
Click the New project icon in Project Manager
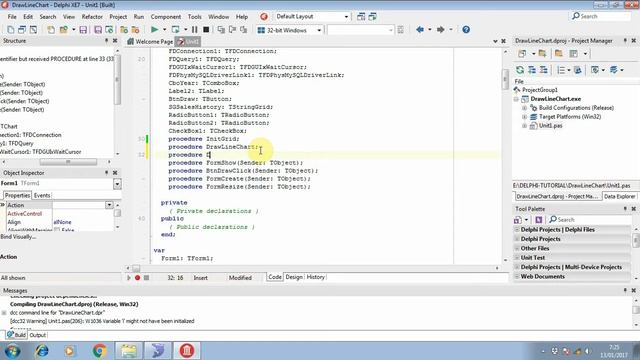[x=522, y=53]
